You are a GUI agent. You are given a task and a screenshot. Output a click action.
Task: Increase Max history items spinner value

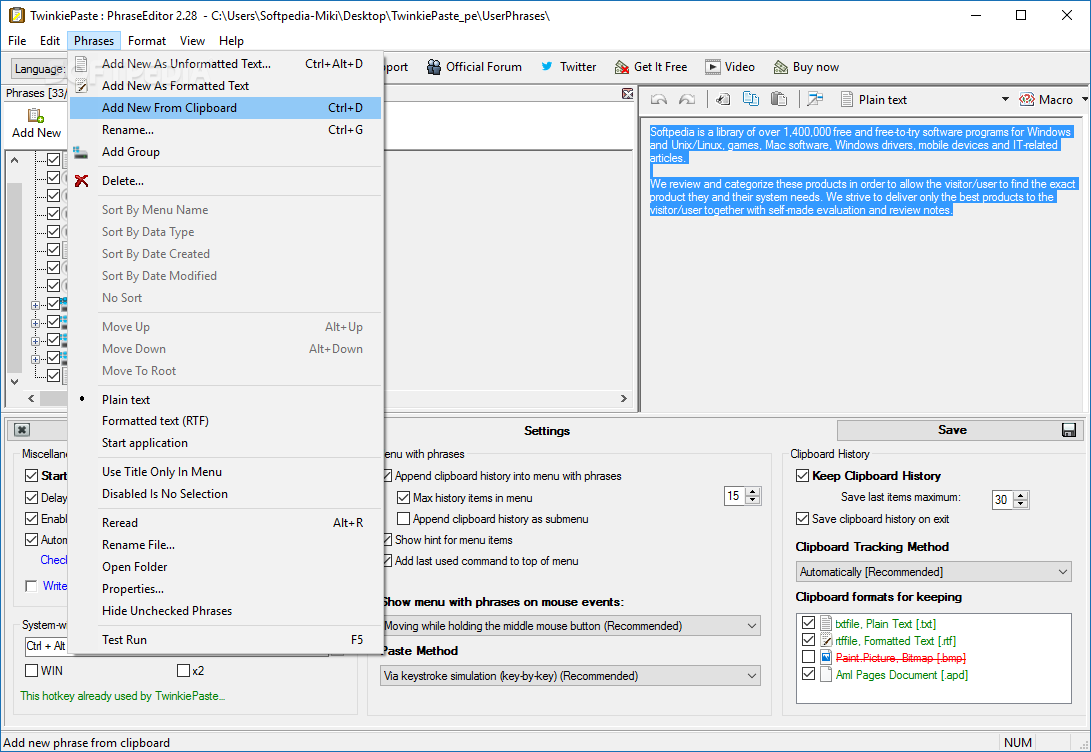(x=753, y=492)
